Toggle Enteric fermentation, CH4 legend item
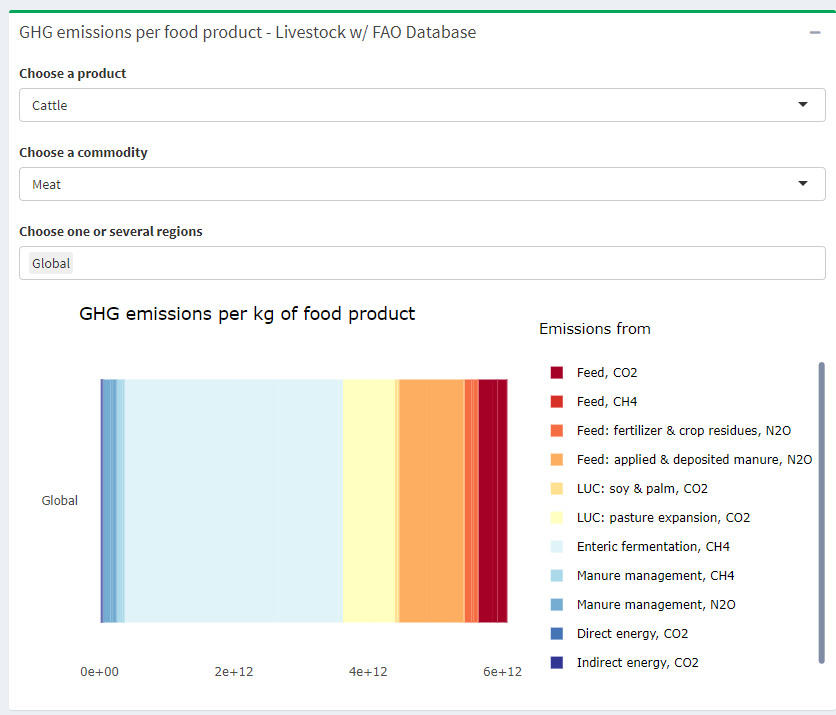Image resolution: width=836 pixels, height=715 pixels. [653, 547]
